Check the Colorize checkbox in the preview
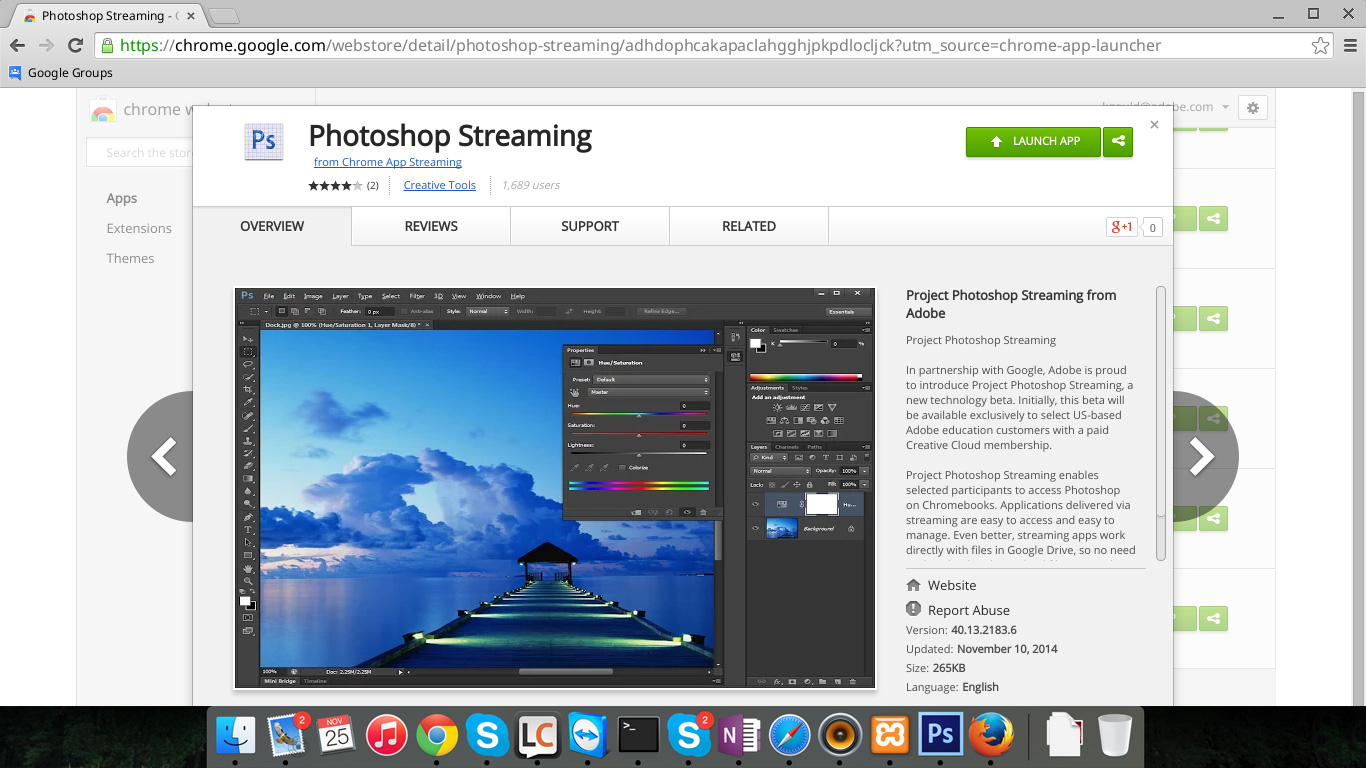 [x=622, y=468]
